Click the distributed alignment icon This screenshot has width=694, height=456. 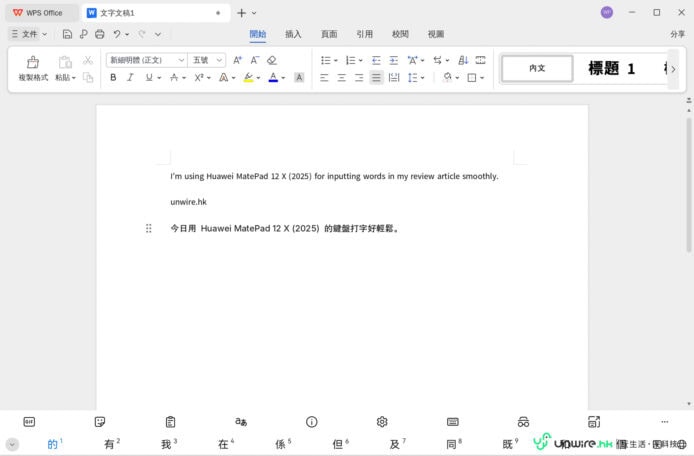click(x=393, y=78)
